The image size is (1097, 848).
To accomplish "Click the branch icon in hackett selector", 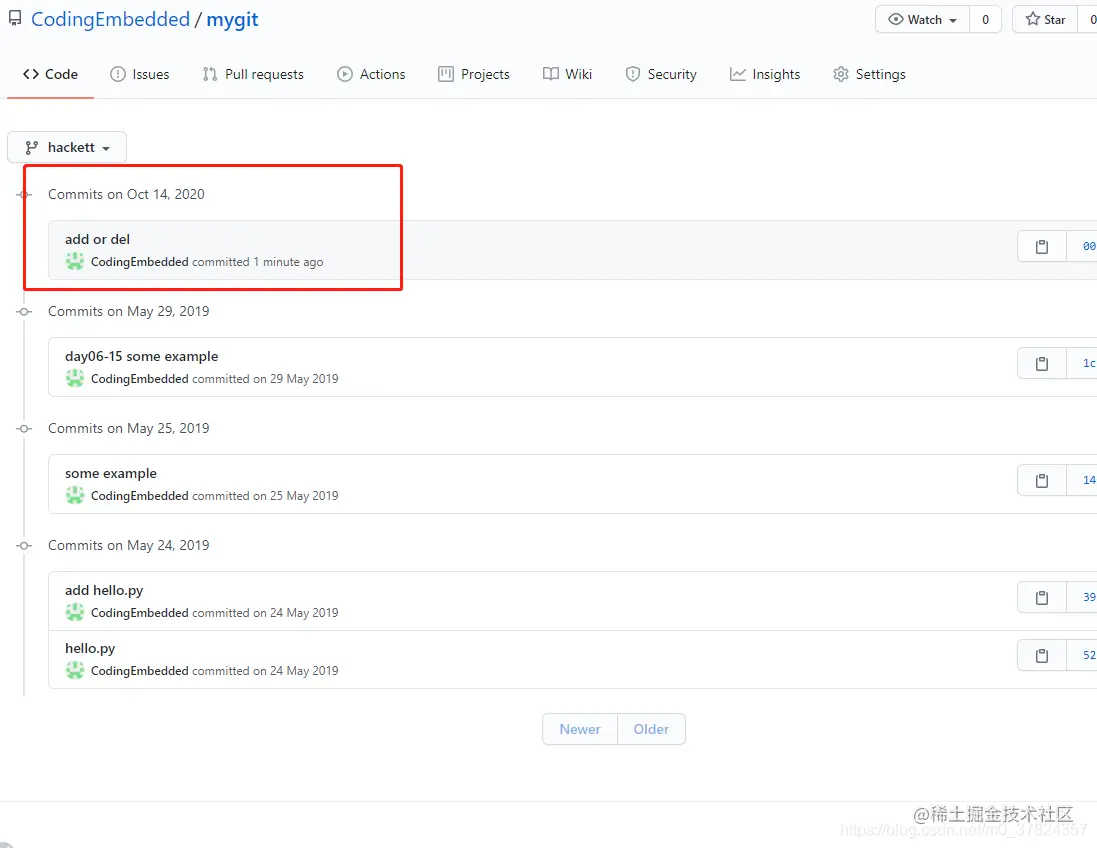I will point(31,148).
